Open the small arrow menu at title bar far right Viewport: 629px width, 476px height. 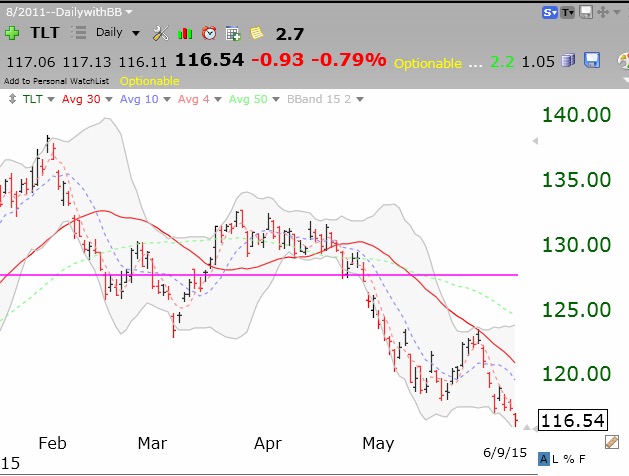tap(617, 12)
